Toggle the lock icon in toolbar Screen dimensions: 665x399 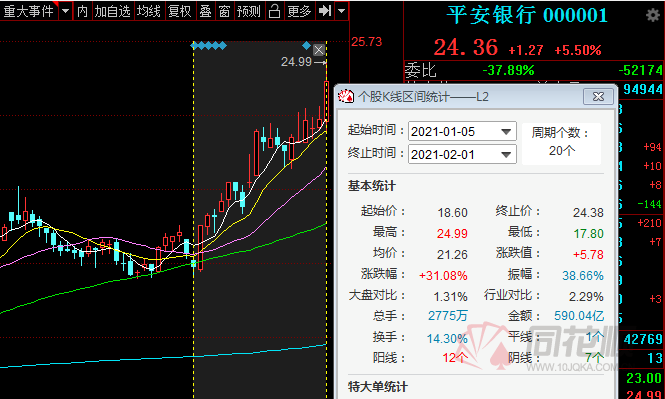point(274,11)
